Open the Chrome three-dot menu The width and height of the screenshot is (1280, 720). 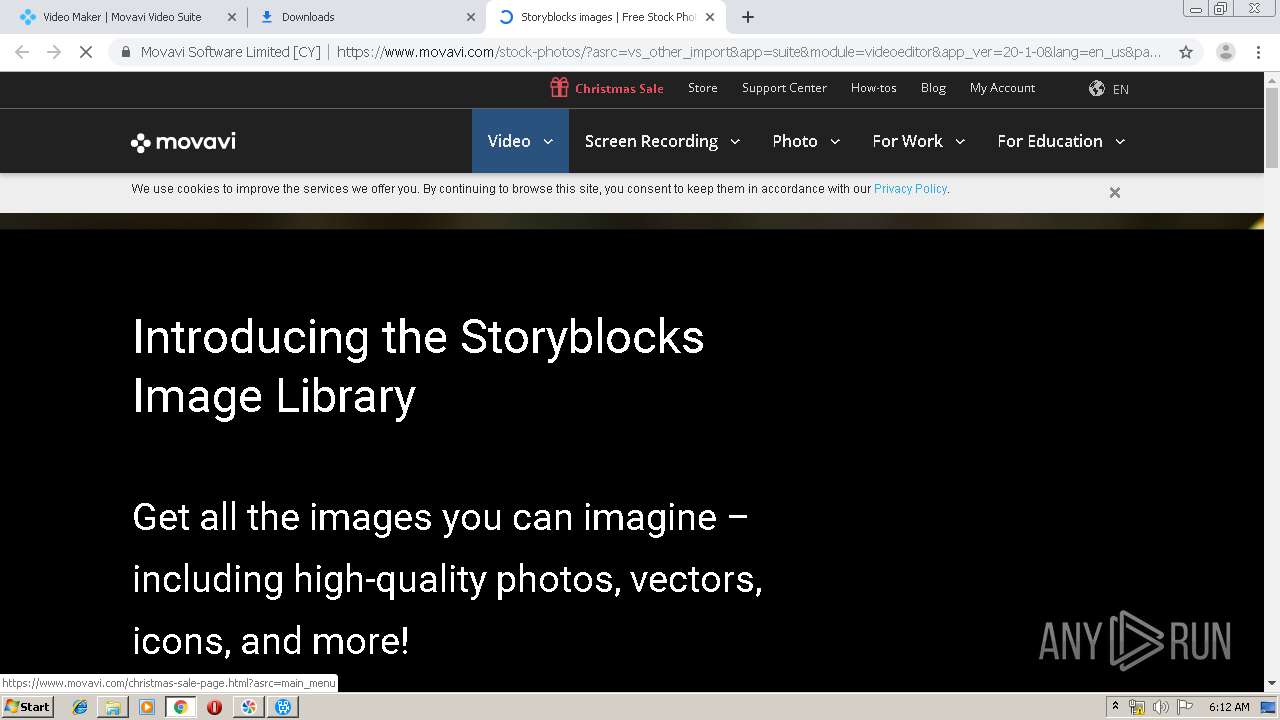[1259, 52]
